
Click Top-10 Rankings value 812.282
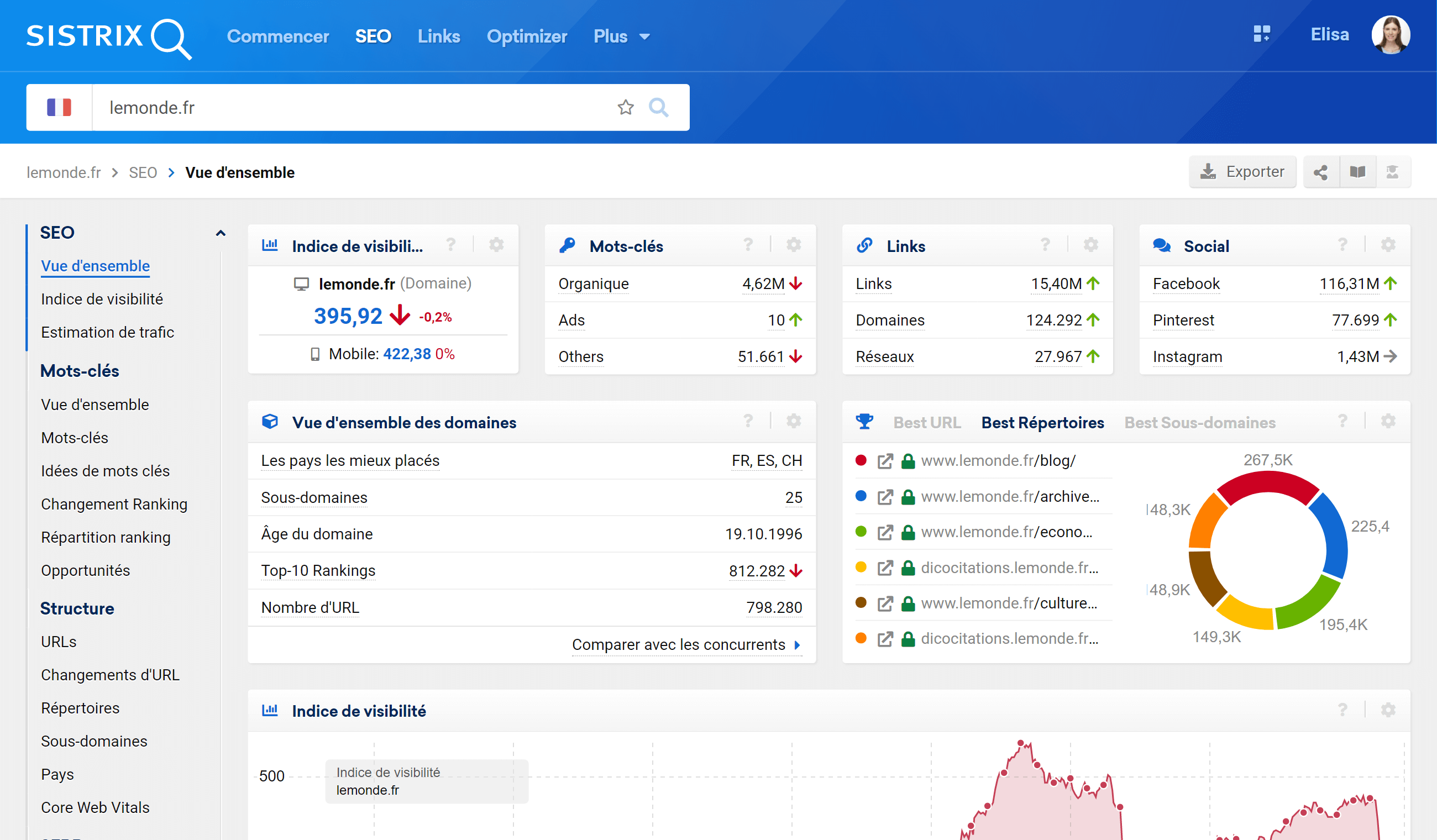757,571
